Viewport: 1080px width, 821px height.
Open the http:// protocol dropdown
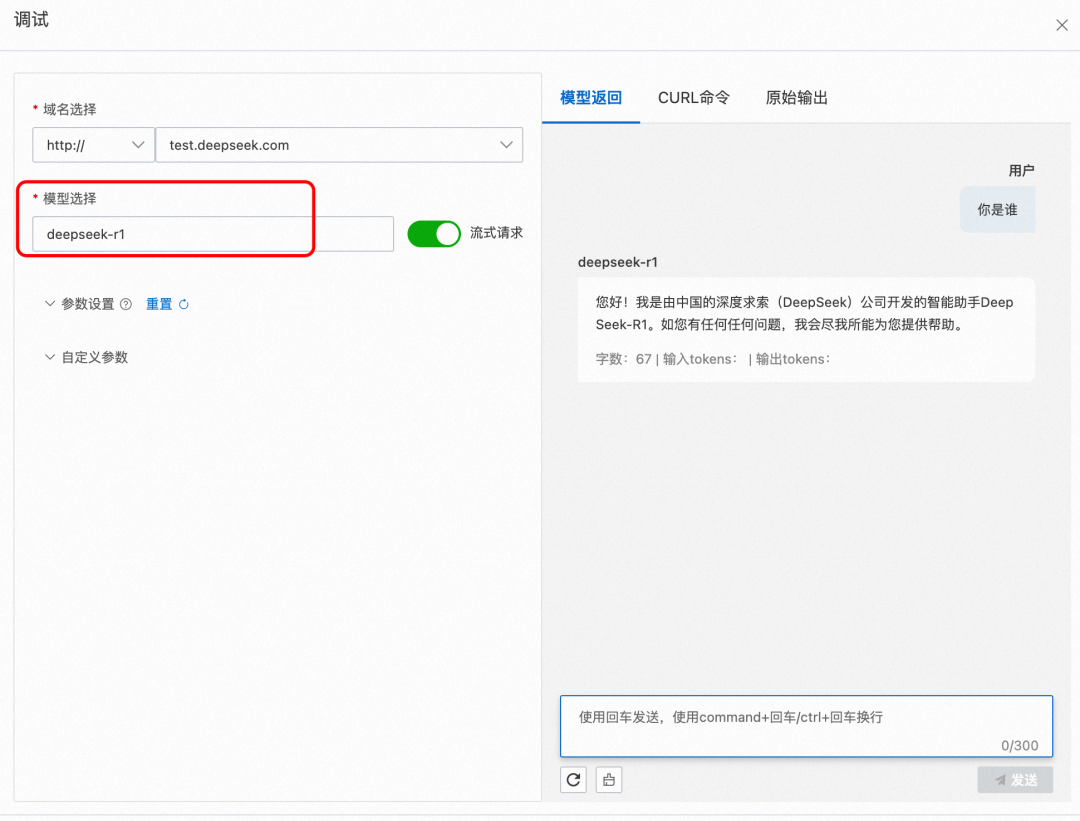(x=93, y=144)
